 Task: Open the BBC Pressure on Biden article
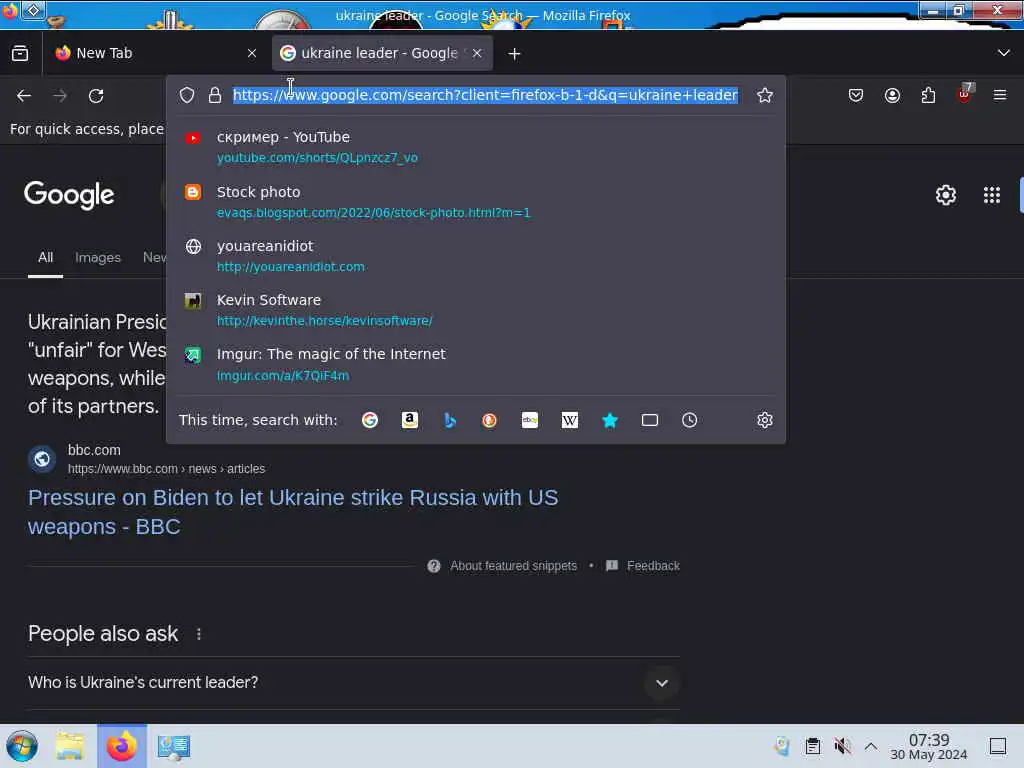coord(293,512)
